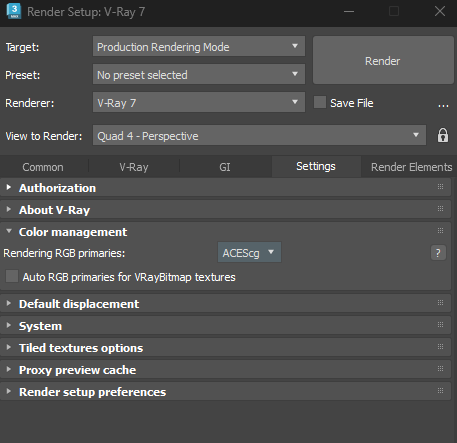Enable Auto RGB primaries for VRayBitmap textures

click(x=12, y=276)
